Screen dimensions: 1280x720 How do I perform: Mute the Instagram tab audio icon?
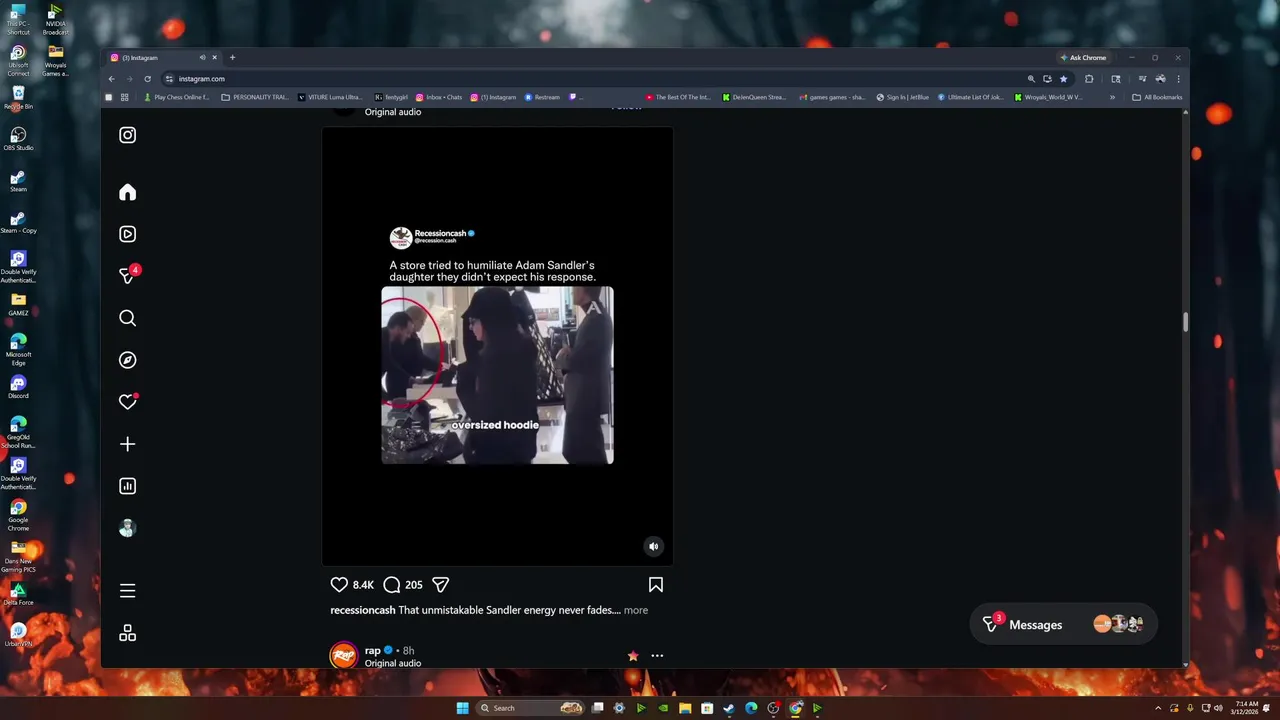pyautogui.click(x=202, y=57)
